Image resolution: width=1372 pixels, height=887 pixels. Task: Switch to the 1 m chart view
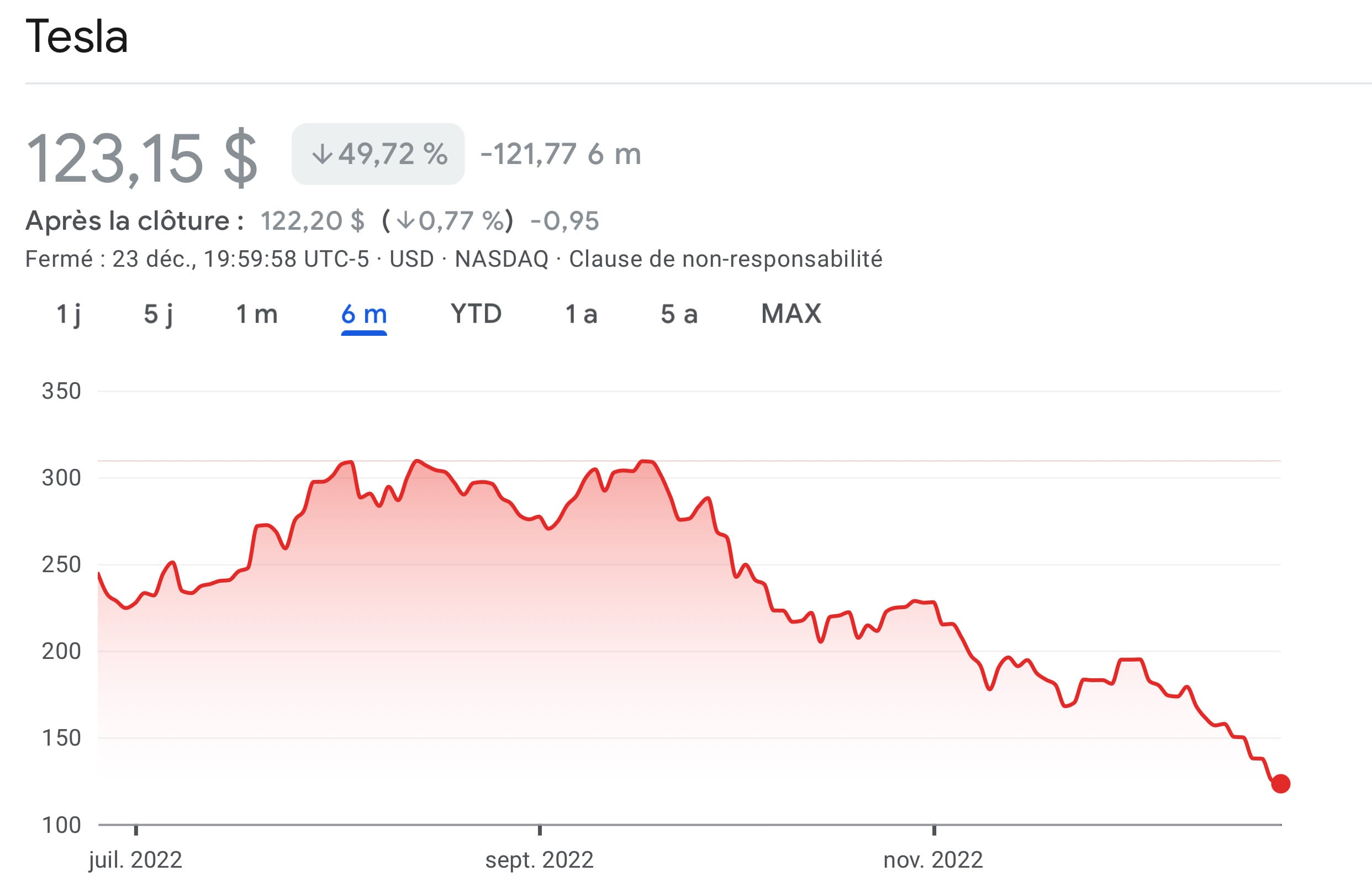pos(257,314)
